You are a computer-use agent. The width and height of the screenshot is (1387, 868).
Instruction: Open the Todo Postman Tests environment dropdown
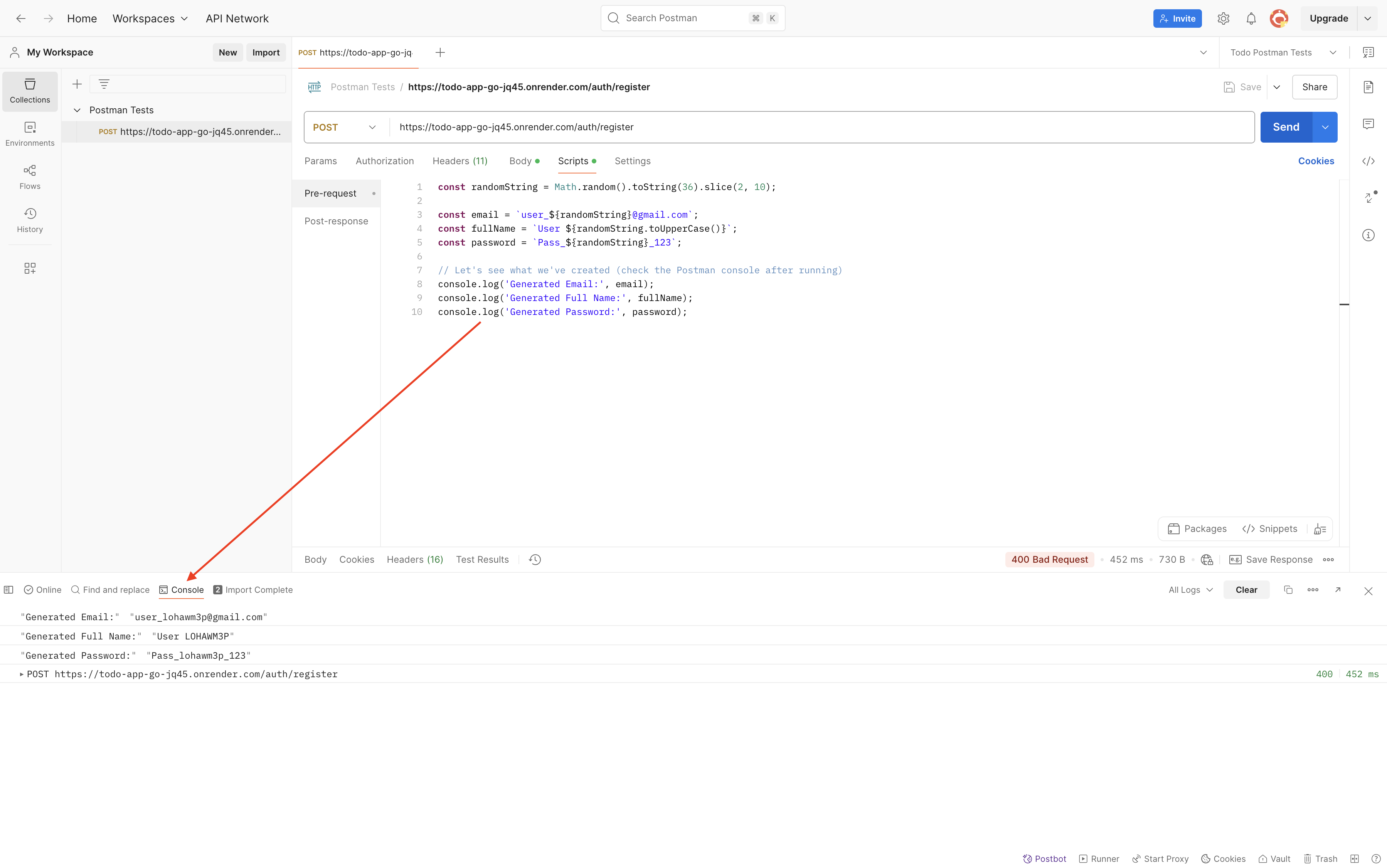1283,52
